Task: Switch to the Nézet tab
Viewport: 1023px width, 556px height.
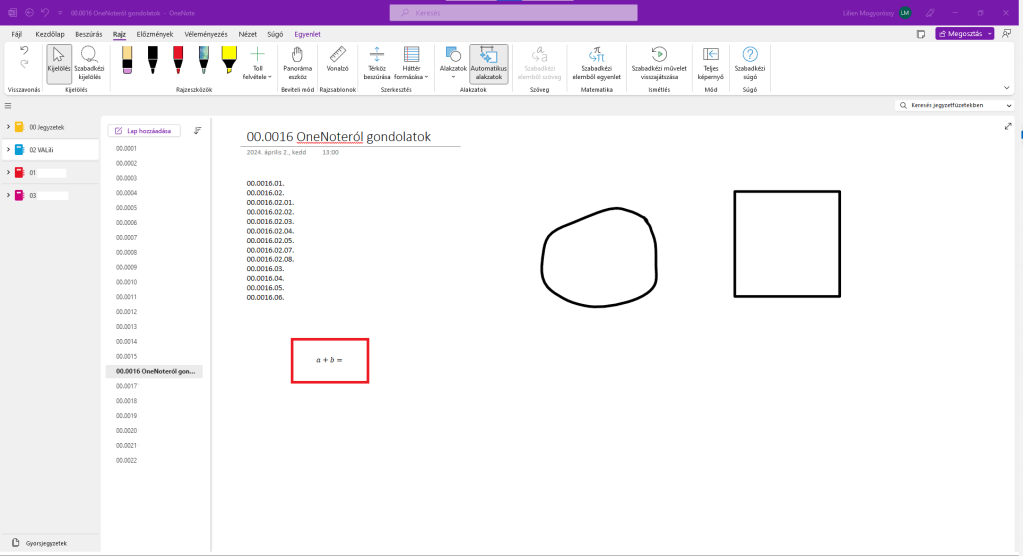Action: click(247, 34)
